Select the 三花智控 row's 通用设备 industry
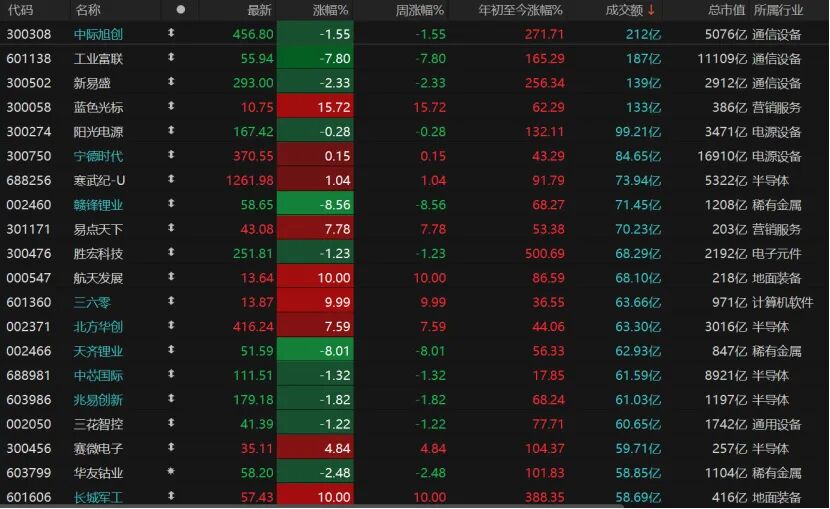 click(x=777, y=423)
